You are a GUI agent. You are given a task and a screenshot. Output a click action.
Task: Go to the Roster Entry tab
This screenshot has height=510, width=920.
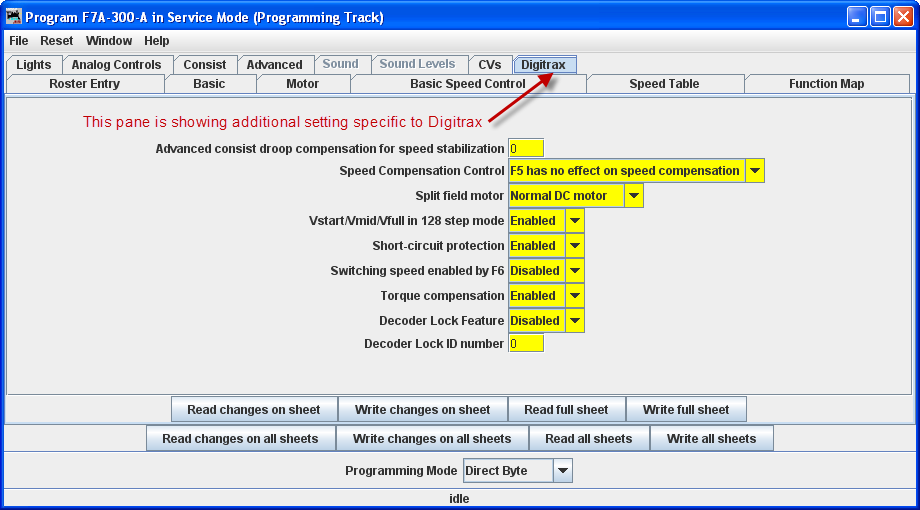(84, 84)
